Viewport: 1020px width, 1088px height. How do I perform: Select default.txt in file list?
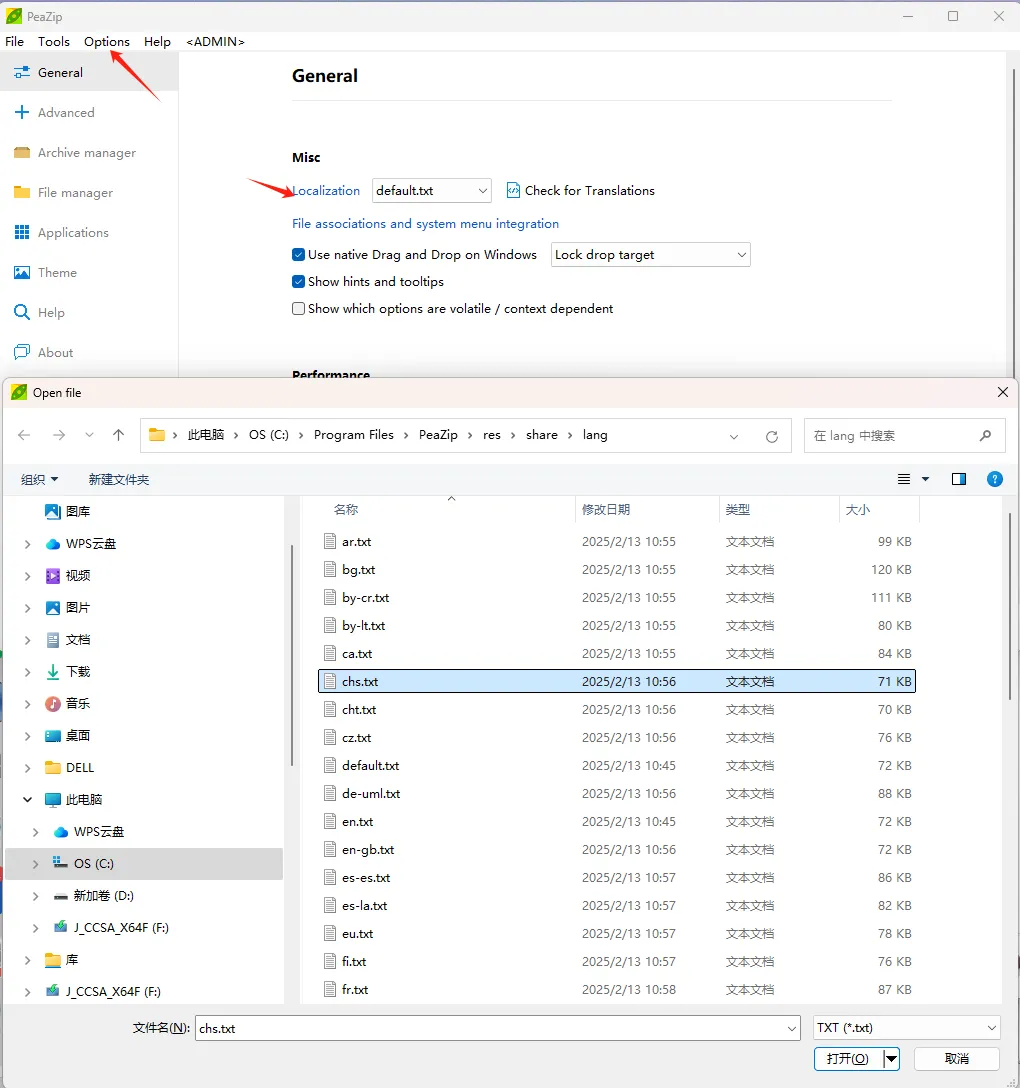617,765
